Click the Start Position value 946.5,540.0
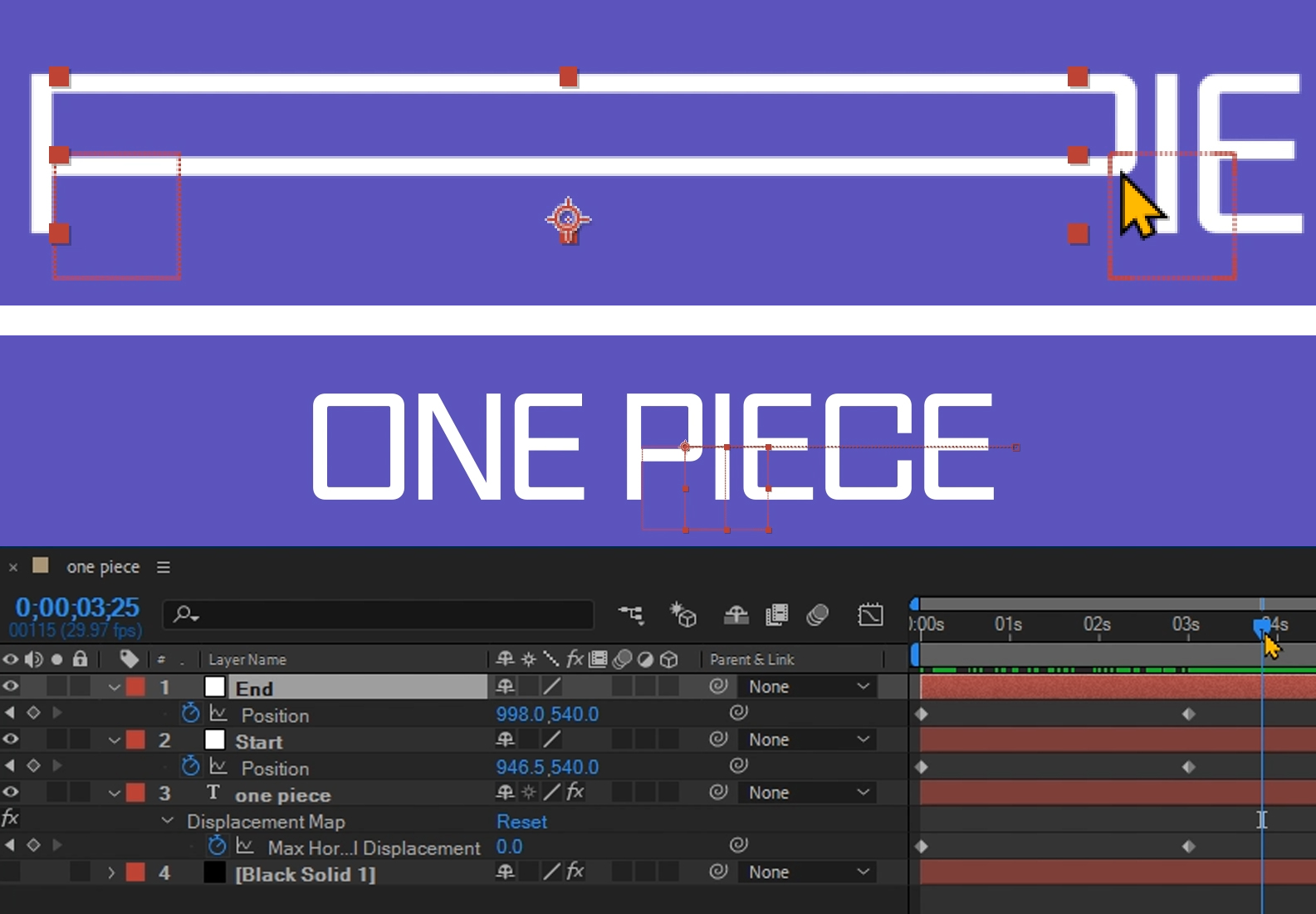The image size is (1316, 914). tap(547, 767)
